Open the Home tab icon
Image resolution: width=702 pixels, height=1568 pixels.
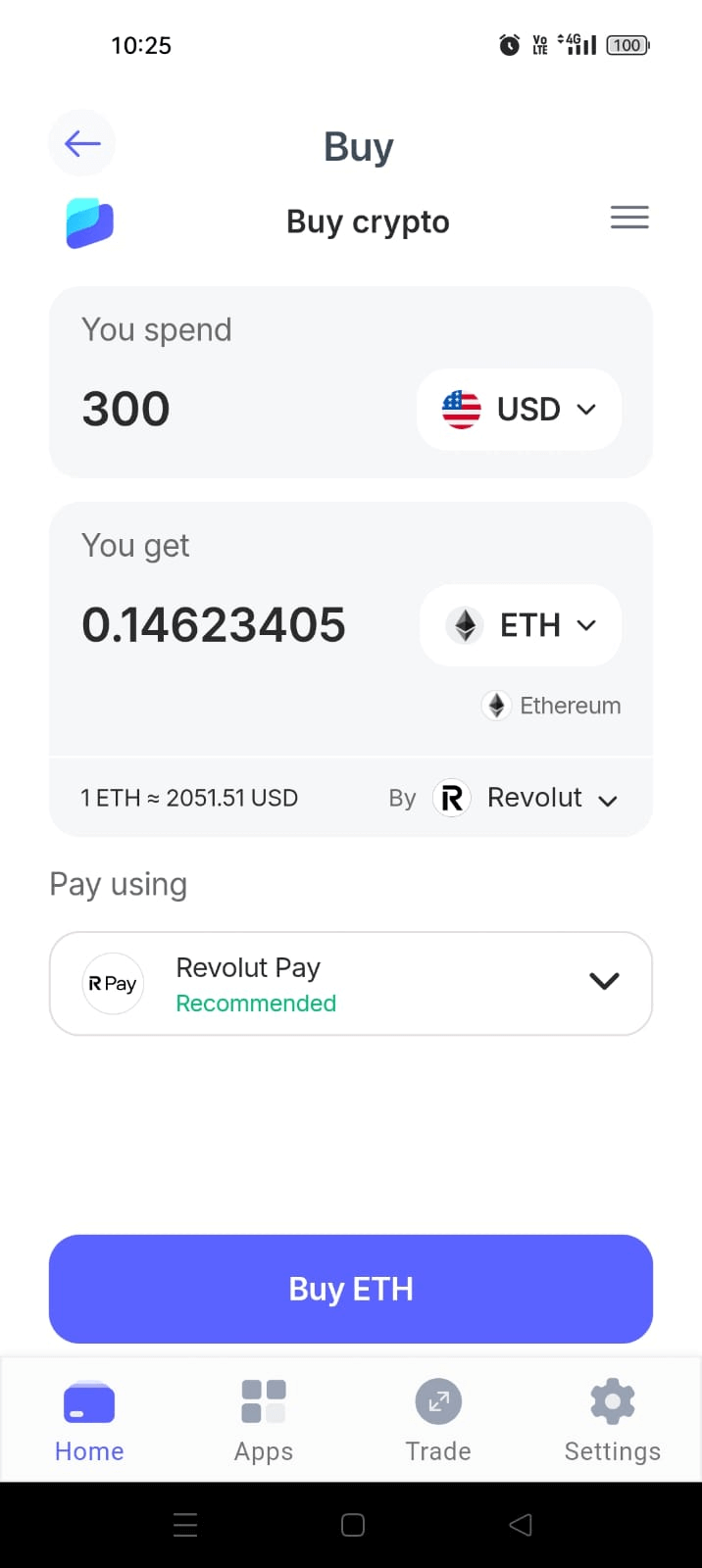tap(88, 1402)
